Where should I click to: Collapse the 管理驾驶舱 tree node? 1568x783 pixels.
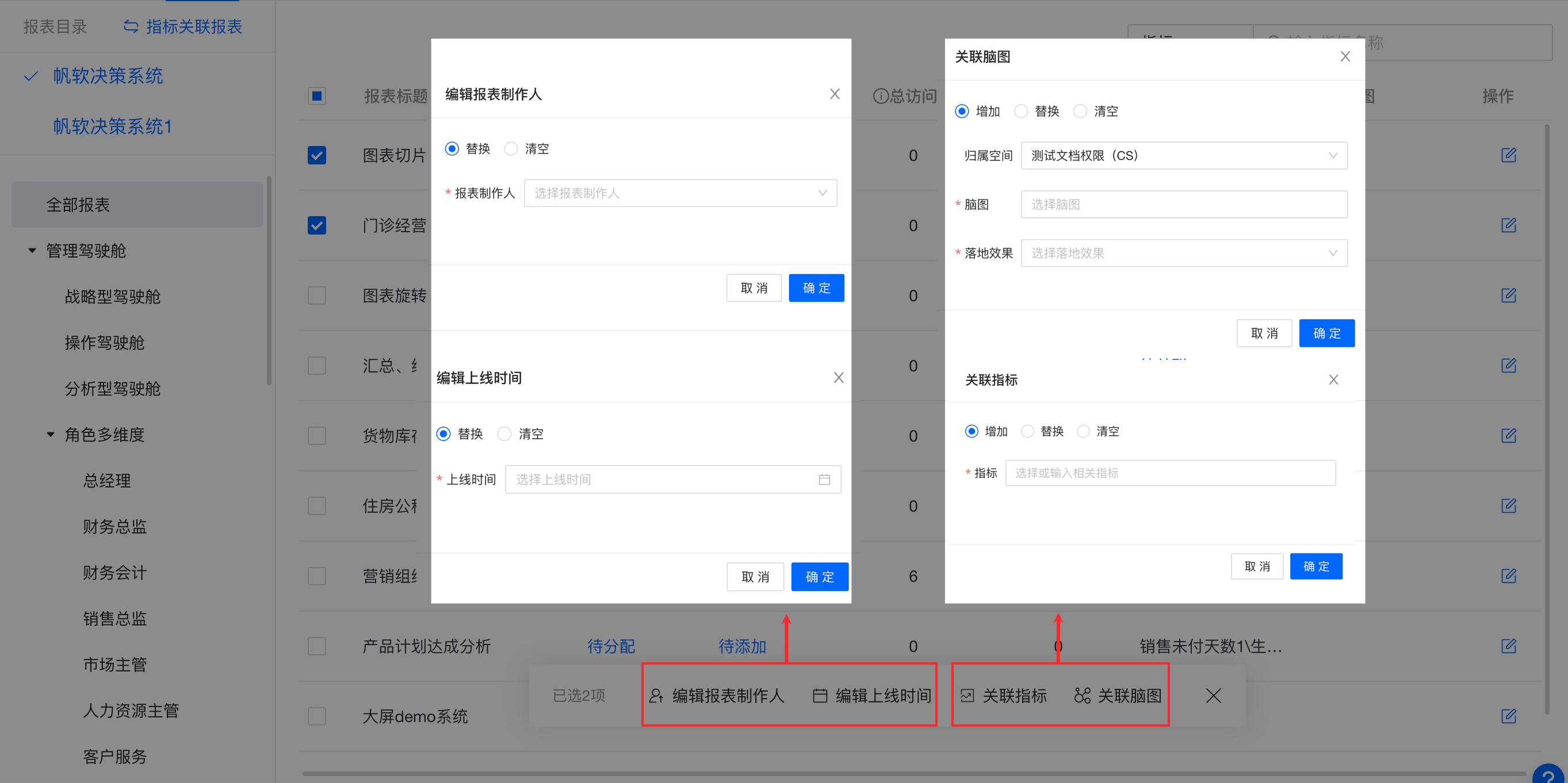tap(32, 251)
